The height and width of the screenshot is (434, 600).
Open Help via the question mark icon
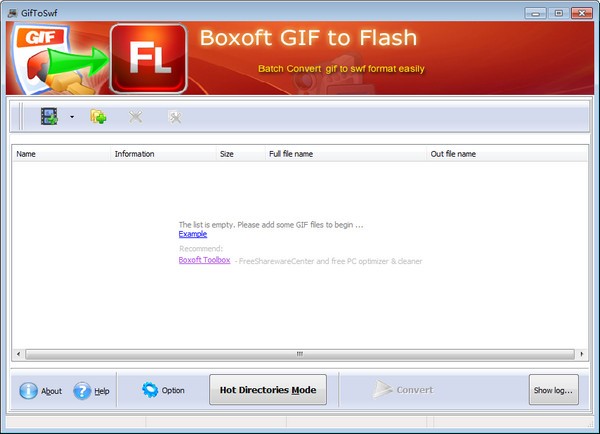tap(82, 391)
